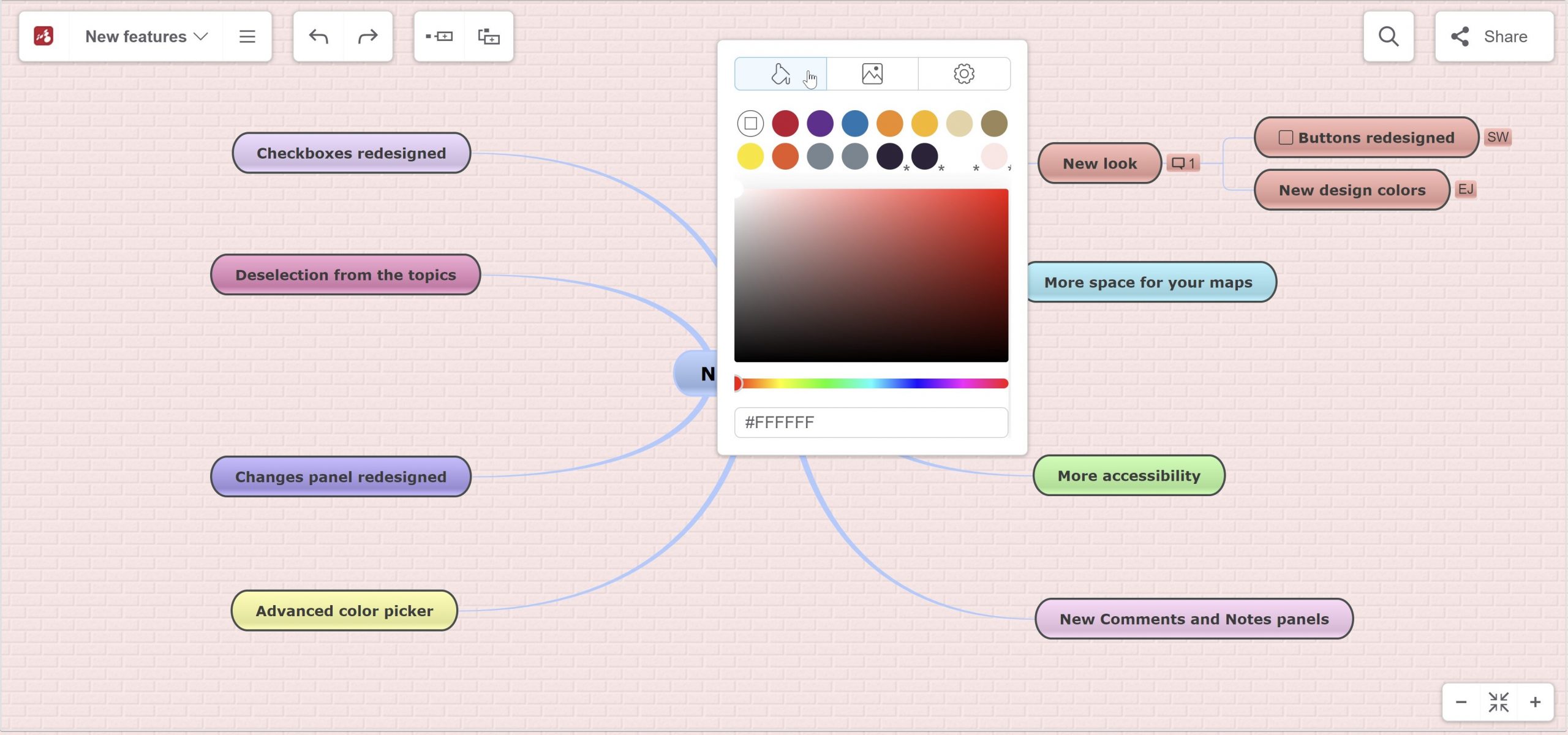Click the settings gear icon in color picker

pyautogui.click(x=964, y=73)
